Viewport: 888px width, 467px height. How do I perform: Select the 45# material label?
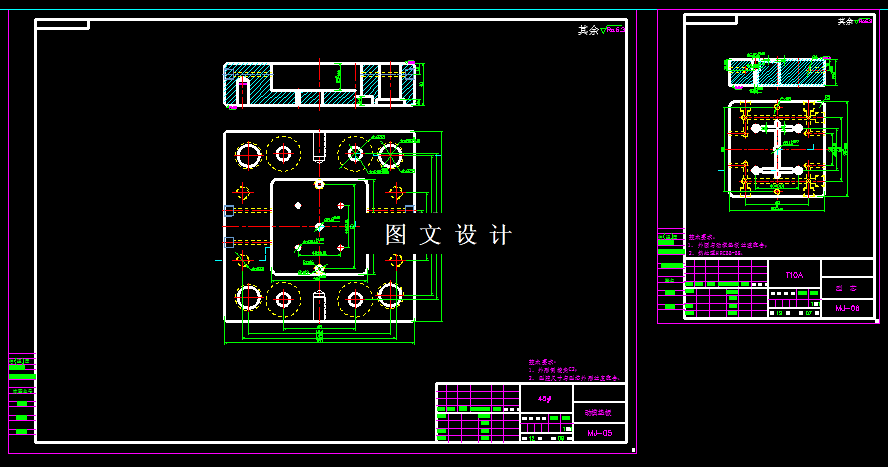tap(544, 399)
